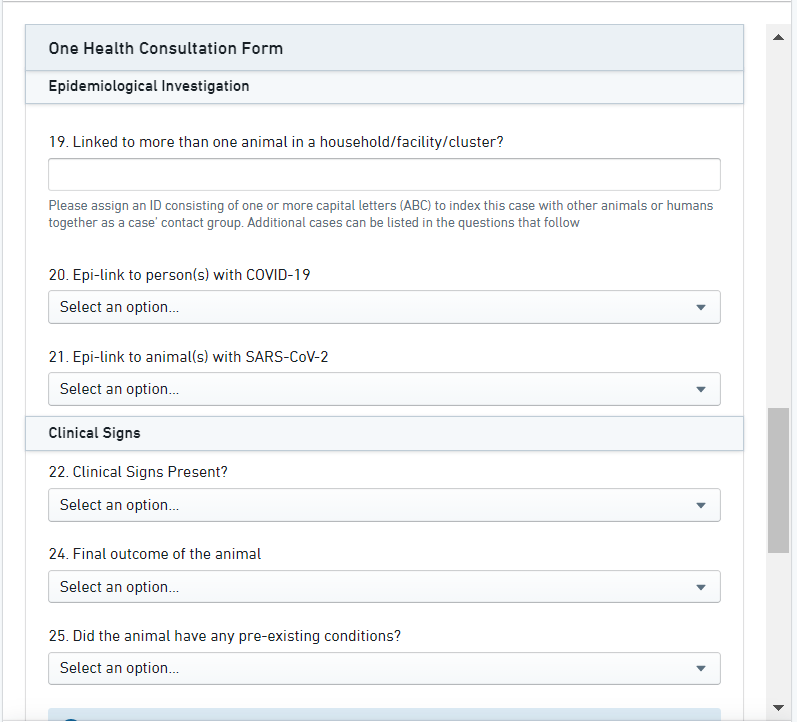Click the arrow of Clinical Signs Present dropdown
Screen dimensions: 797x722
(700, 505)
